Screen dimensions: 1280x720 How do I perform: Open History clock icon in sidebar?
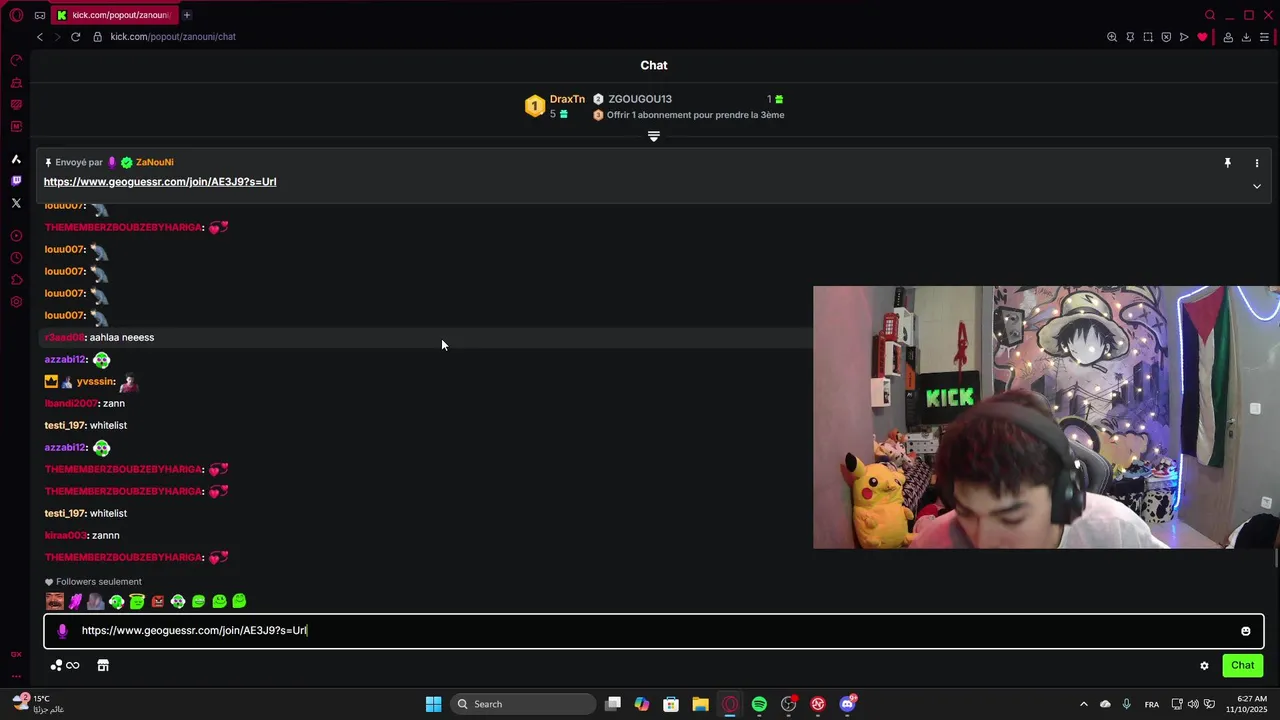click(x=16, y=258)
